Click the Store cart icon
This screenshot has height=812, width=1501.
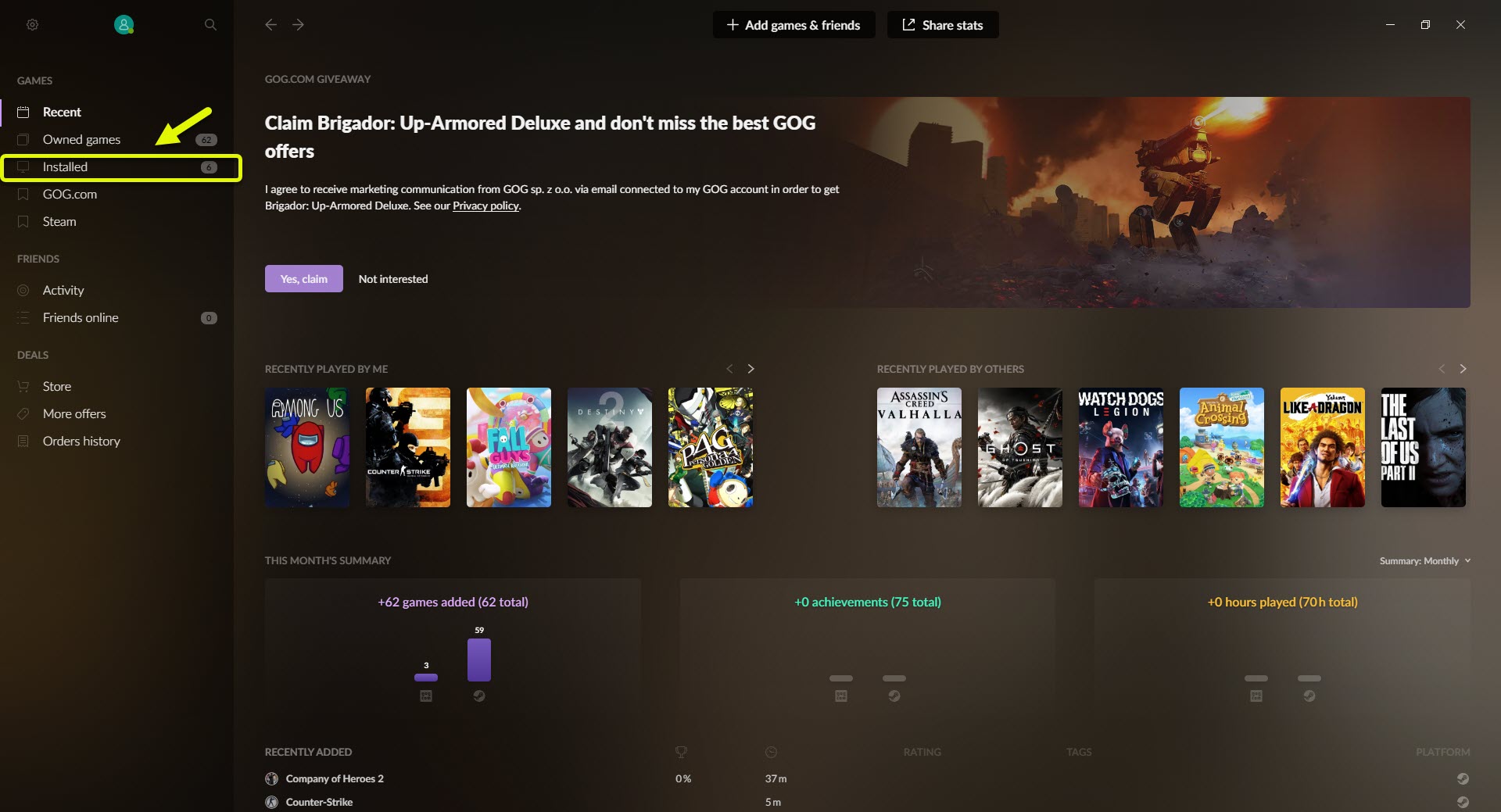tap(23, 386)
